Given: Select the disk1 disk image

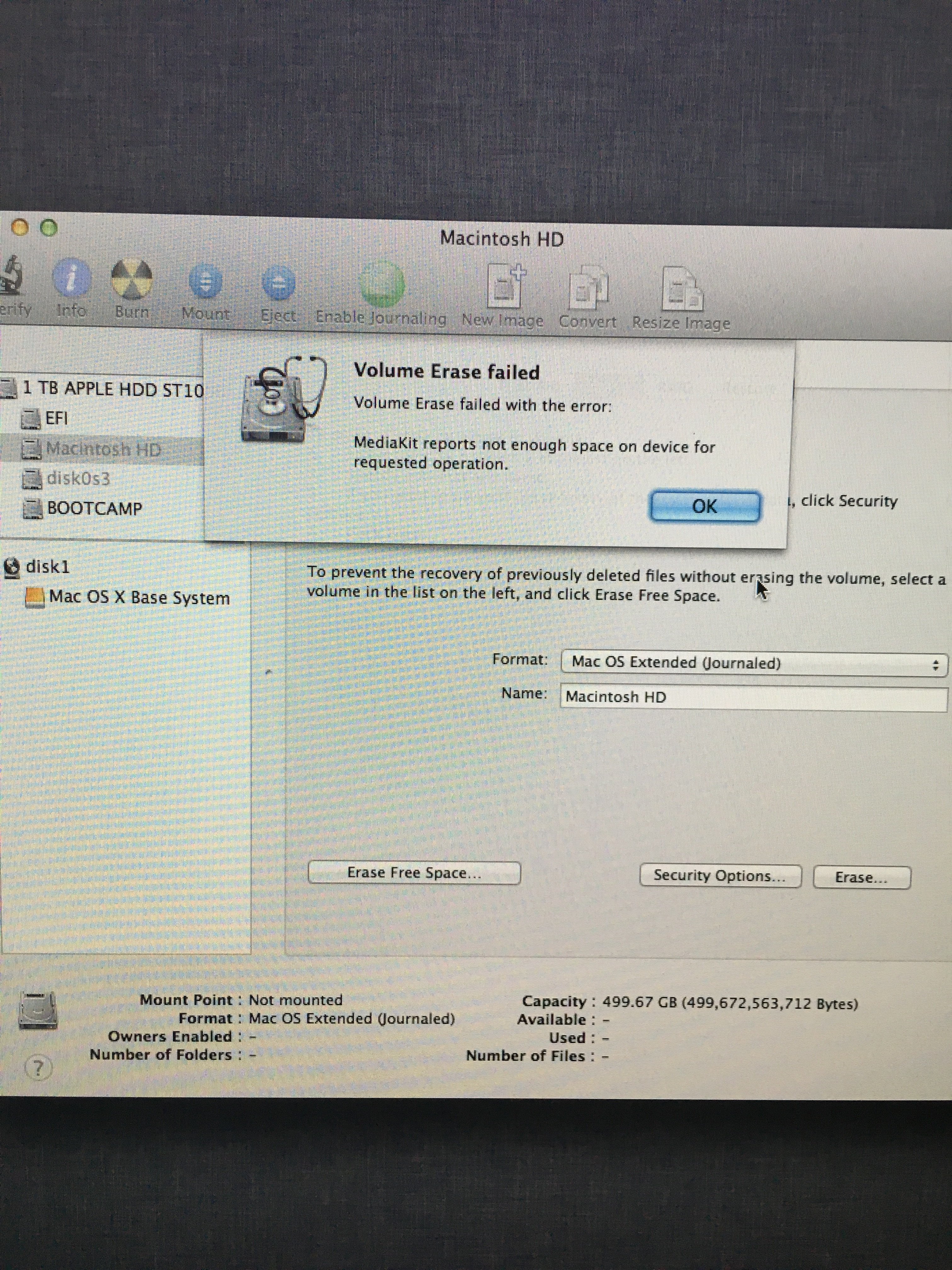Looking at the screenshot, I should click(x=37, y=567).
